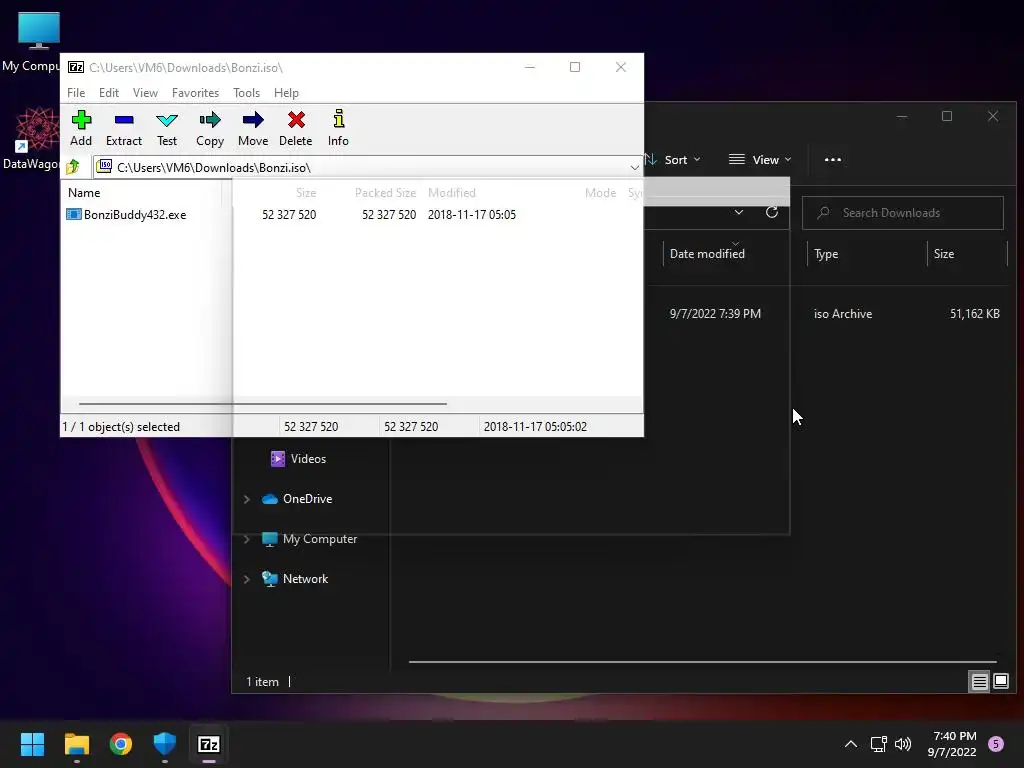Click the iso Archive file type cell
This screenshot has height=768, width=1024.
pyautogui.click(x=843, y=314)
